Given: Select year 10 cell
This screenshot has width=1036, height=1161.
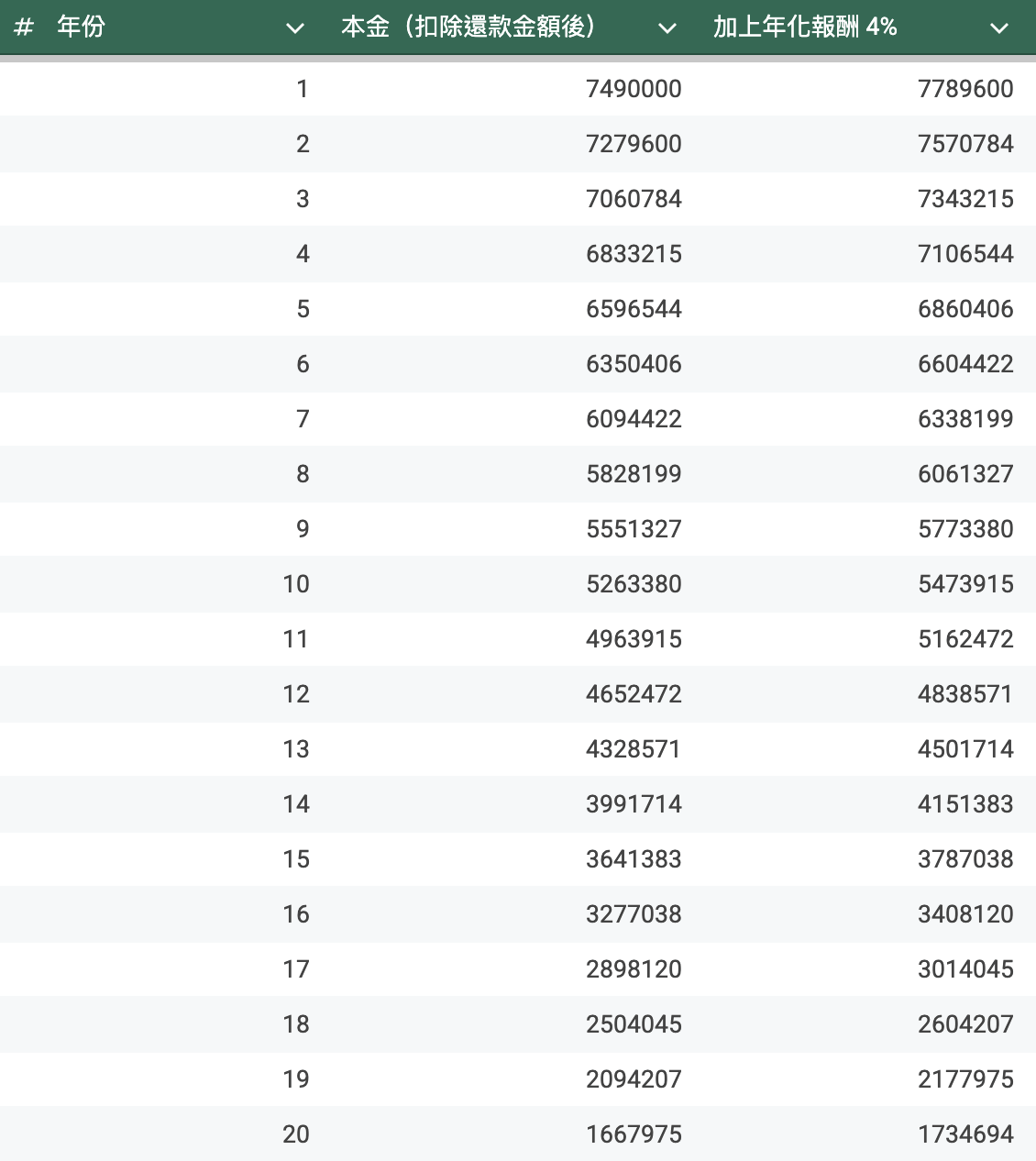Looking at the screenshot, I should (x=296, y=584).
